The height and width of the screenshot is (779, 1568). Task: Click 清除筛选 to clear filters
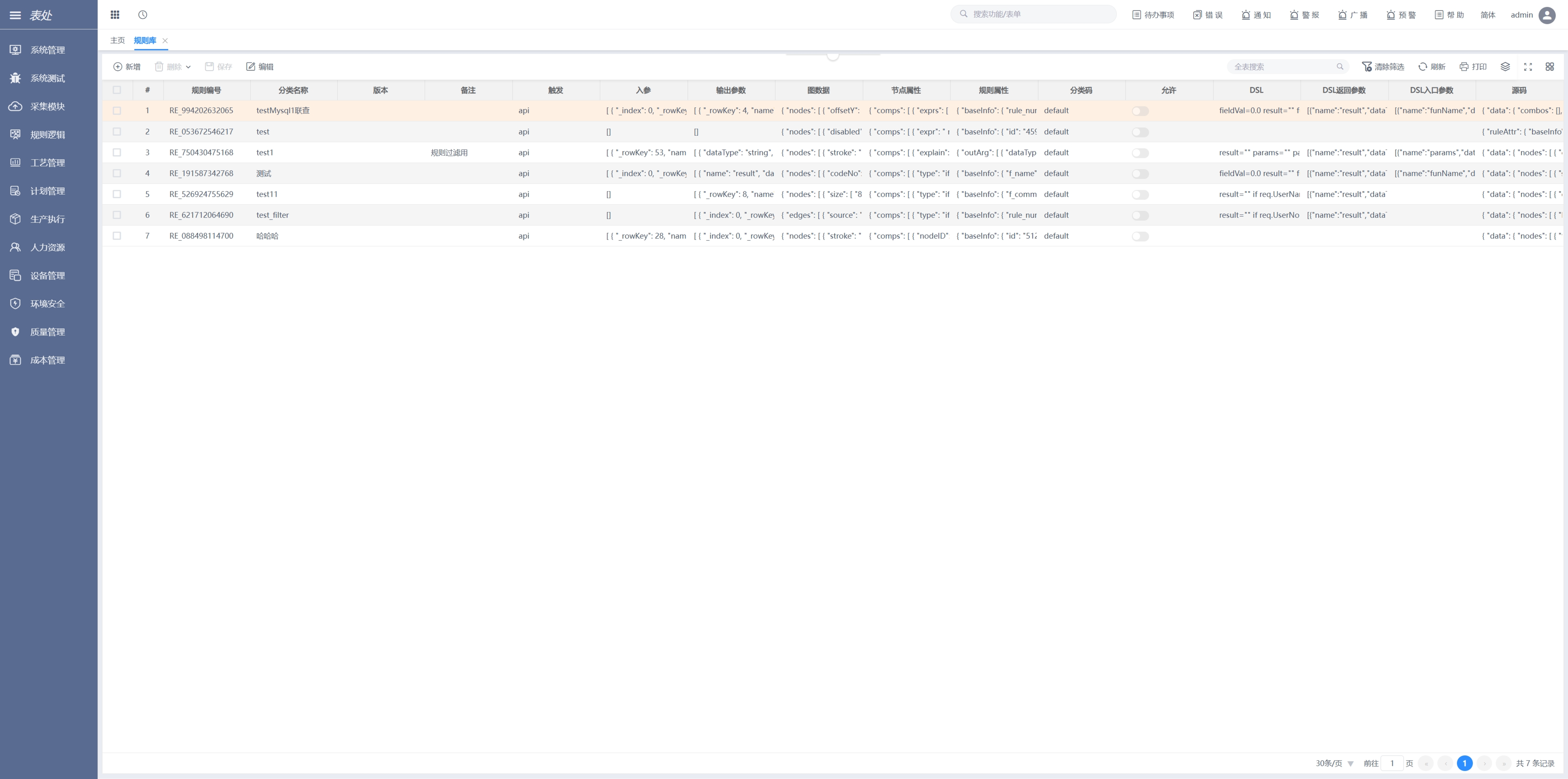coord(1383,66)
